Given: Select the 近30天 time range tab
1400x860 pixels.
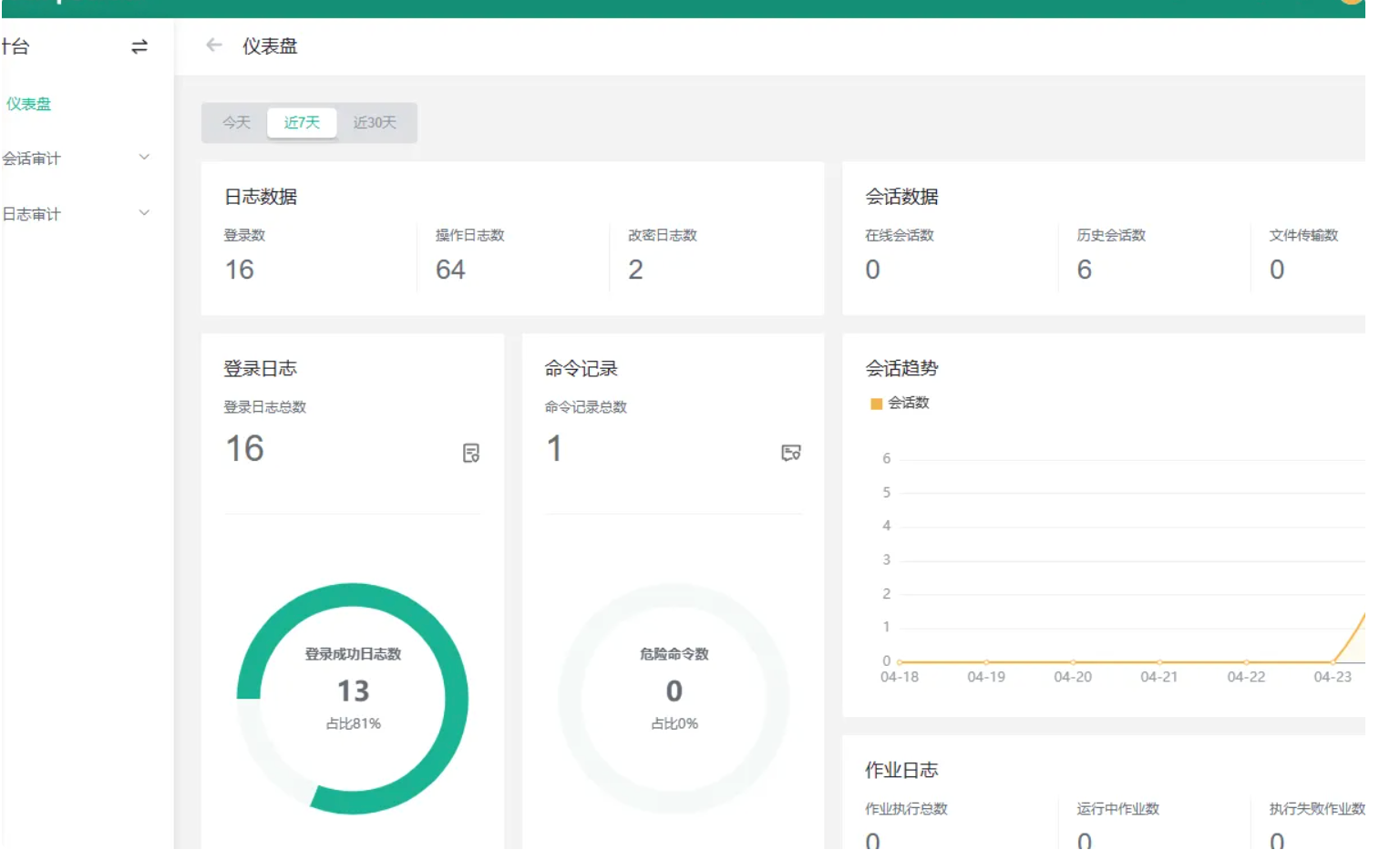Looking at the screenshot, I should [x=375, y=122].
